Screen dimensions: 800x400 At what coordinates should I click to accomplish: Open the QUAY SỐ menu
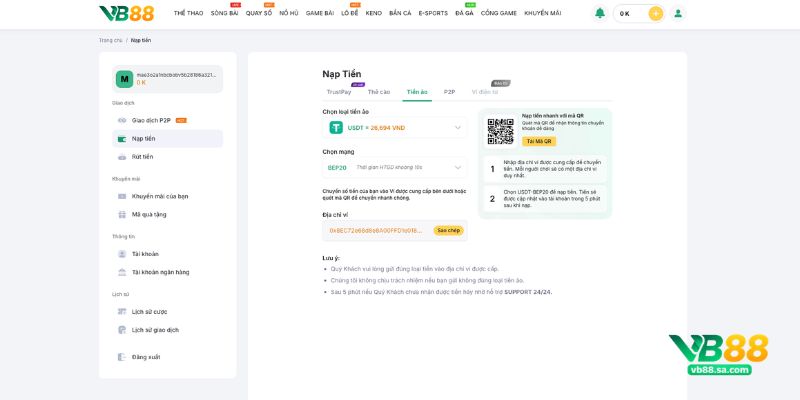point(259,13)
